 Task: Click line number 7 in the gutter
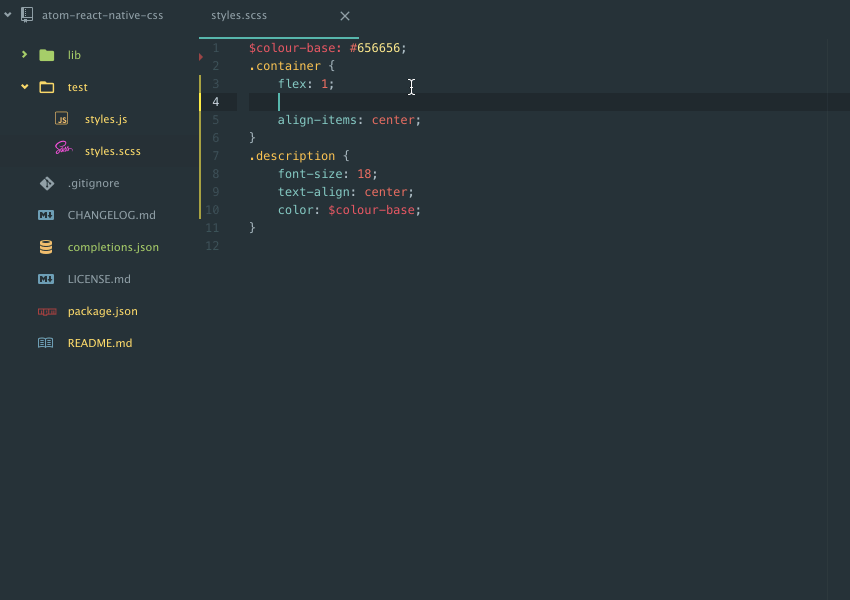[x=216, y=156]
